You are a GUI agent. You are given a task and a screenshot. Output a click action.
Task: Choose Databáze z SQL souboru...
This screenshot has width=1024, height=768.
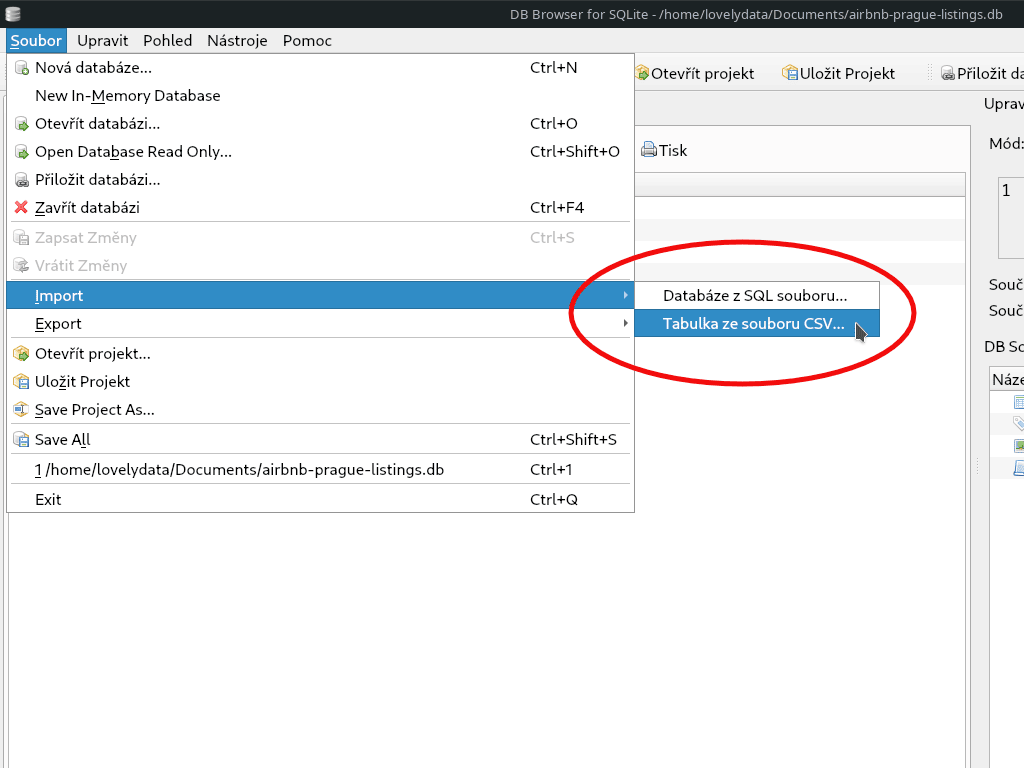pyautogui.click(x=757, y=296)
